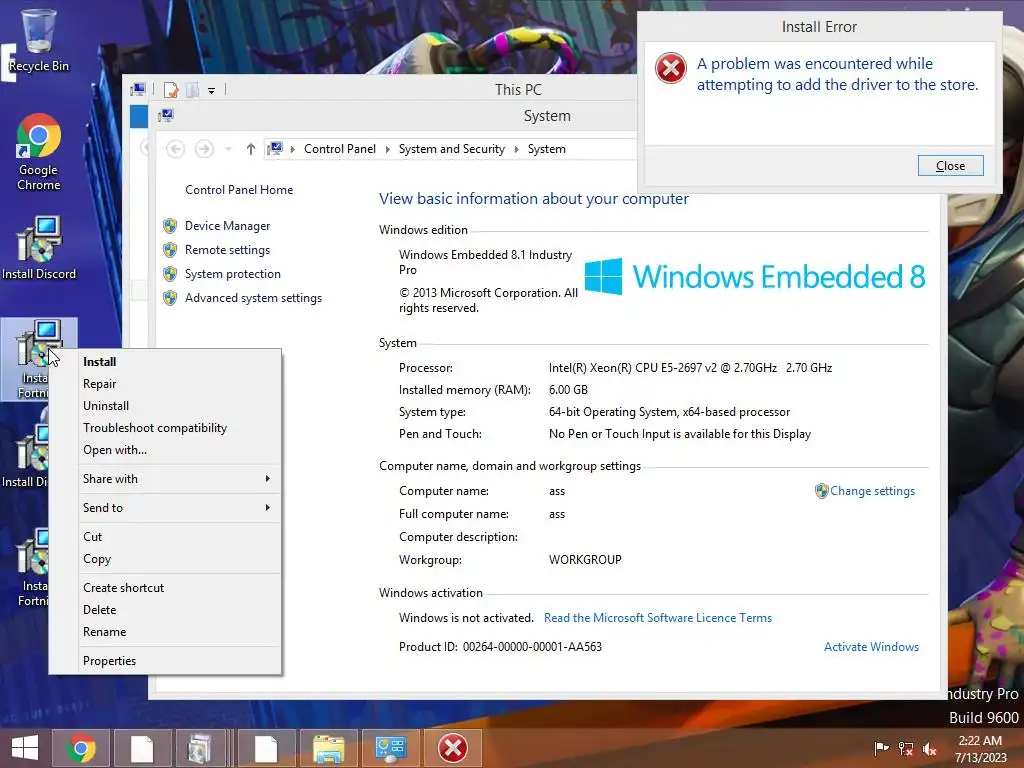The image size is (1024, 768).
Task: Click the shield icon beside Advanced system settings
Action: pyautogui.click(x=170, y=298)
